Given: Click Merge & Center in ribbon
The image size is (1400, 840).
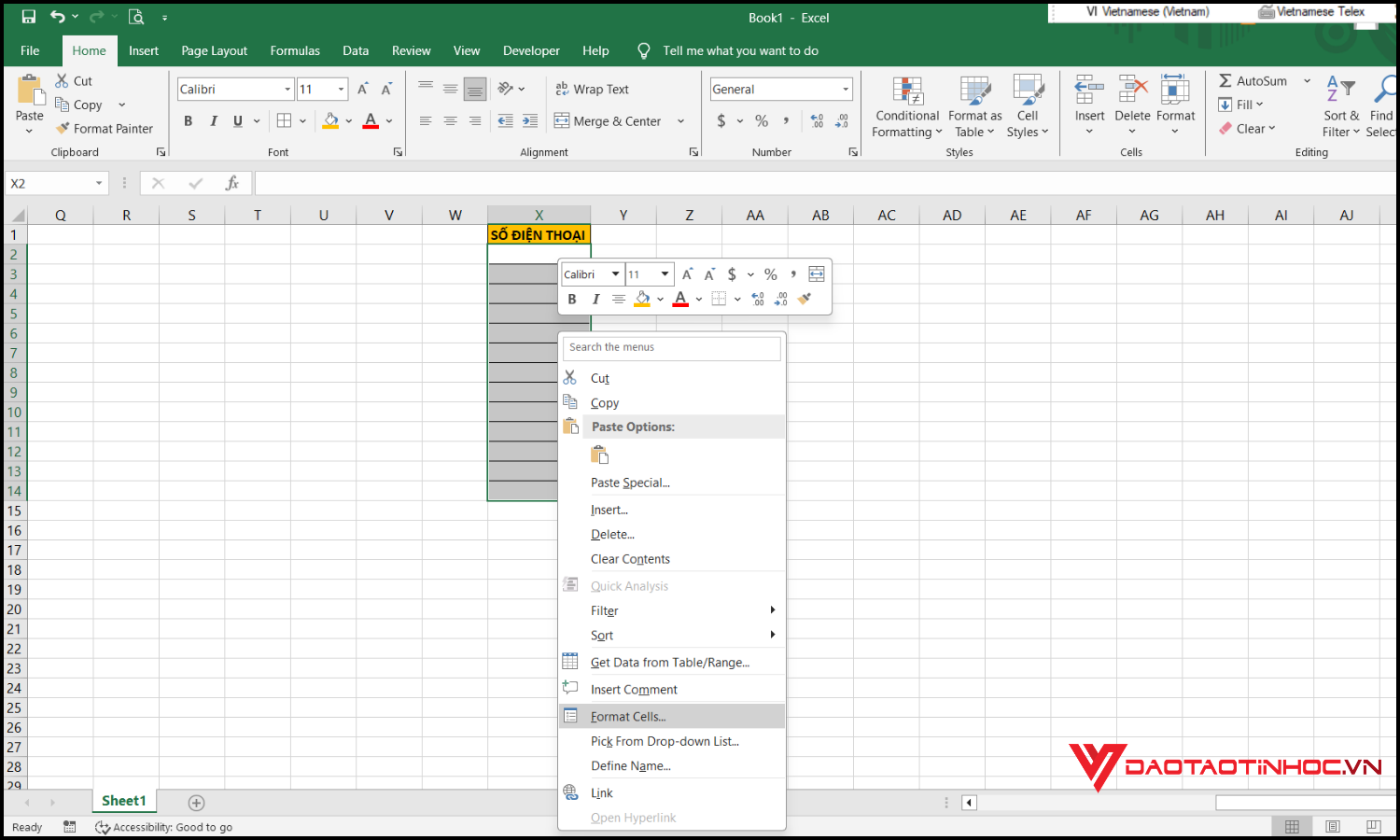Looking at the screenshot, I should (x=609, y=121).
